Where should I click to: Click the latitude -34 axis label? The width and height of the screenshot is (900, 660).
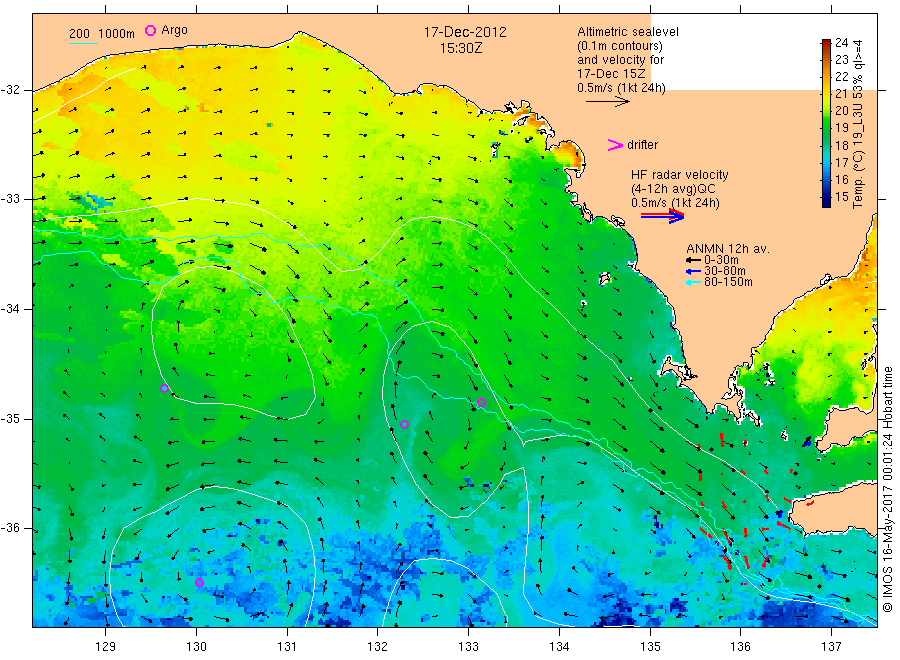coord(10,309)
